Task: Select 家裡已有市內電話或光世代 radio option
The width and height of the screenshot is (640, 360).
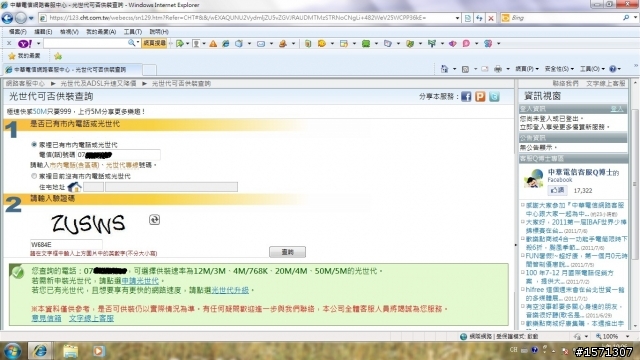Action: (34, 144)
